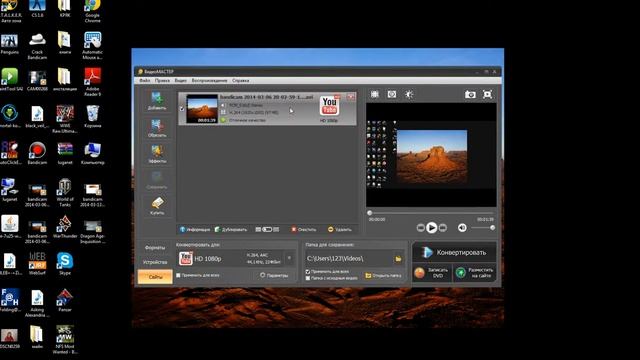640x360 pixels.
Task: Toggle Применить для всех under save folder
Action: pos(308,271)
